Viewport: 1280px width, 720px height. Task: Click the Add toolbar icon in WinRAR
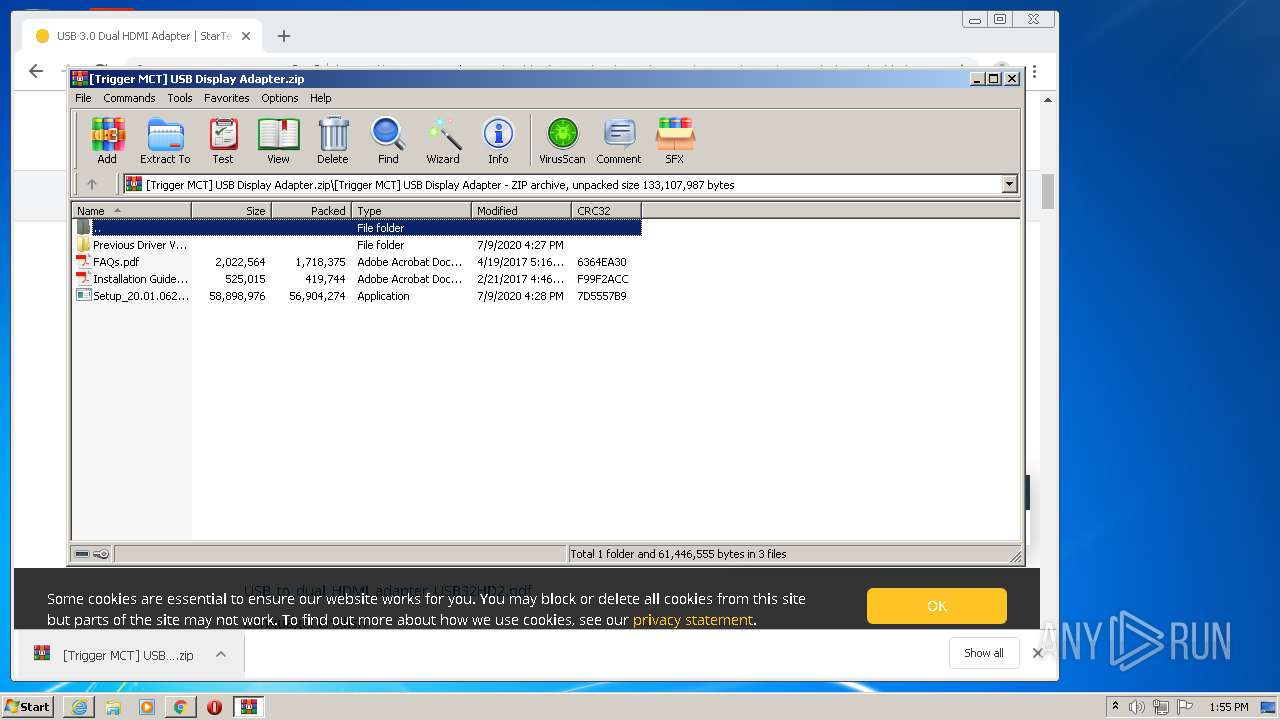coord(107,140)
